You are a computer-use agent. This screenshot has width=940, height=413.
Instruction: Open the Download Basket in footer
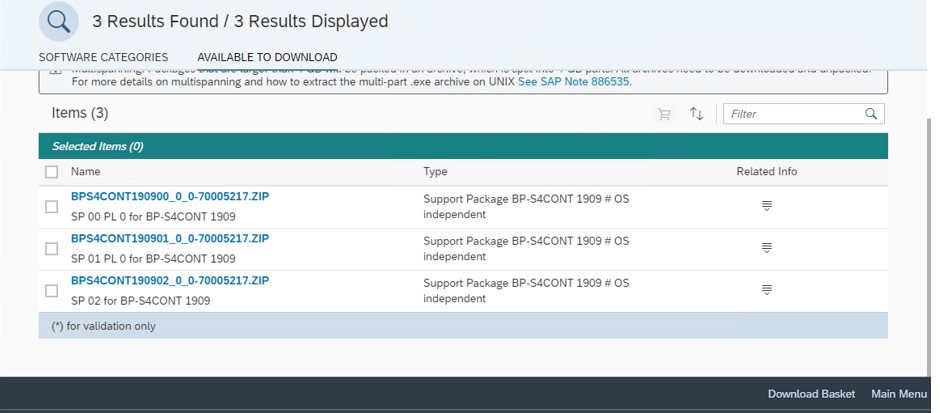point(811,394)
